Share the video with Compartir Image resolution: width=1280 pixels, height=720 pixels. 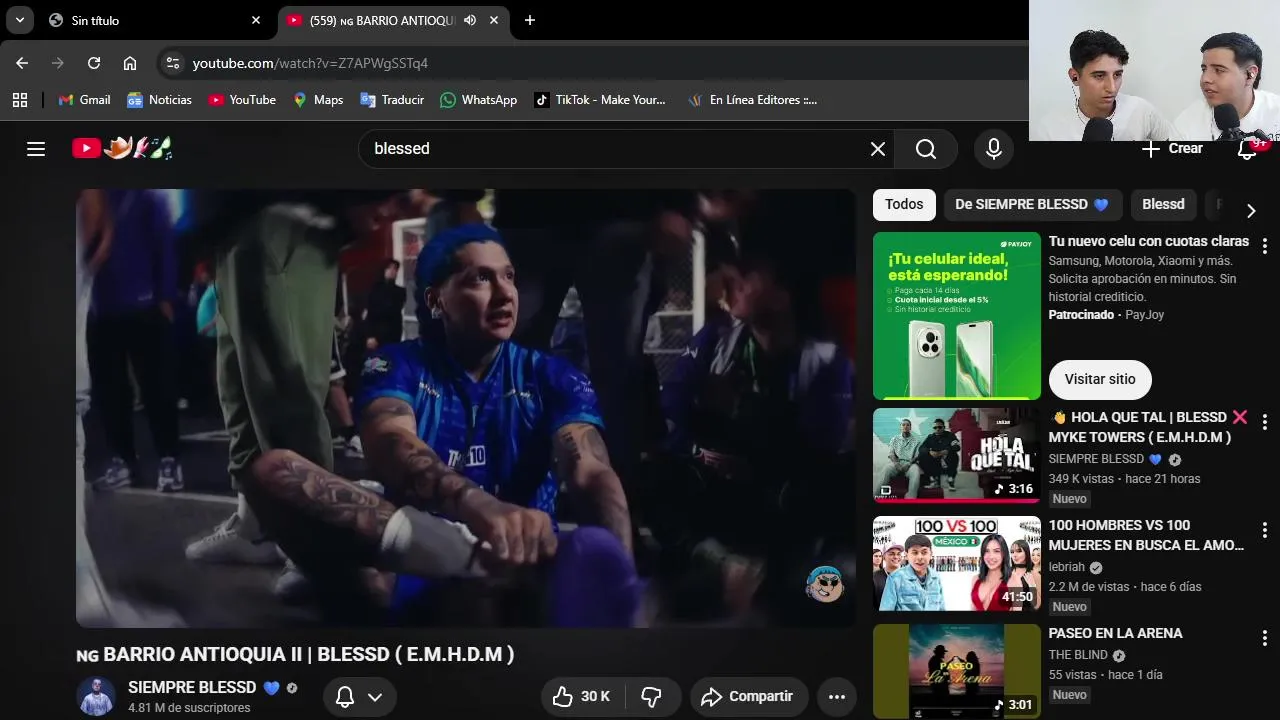(x=747, y=697)
